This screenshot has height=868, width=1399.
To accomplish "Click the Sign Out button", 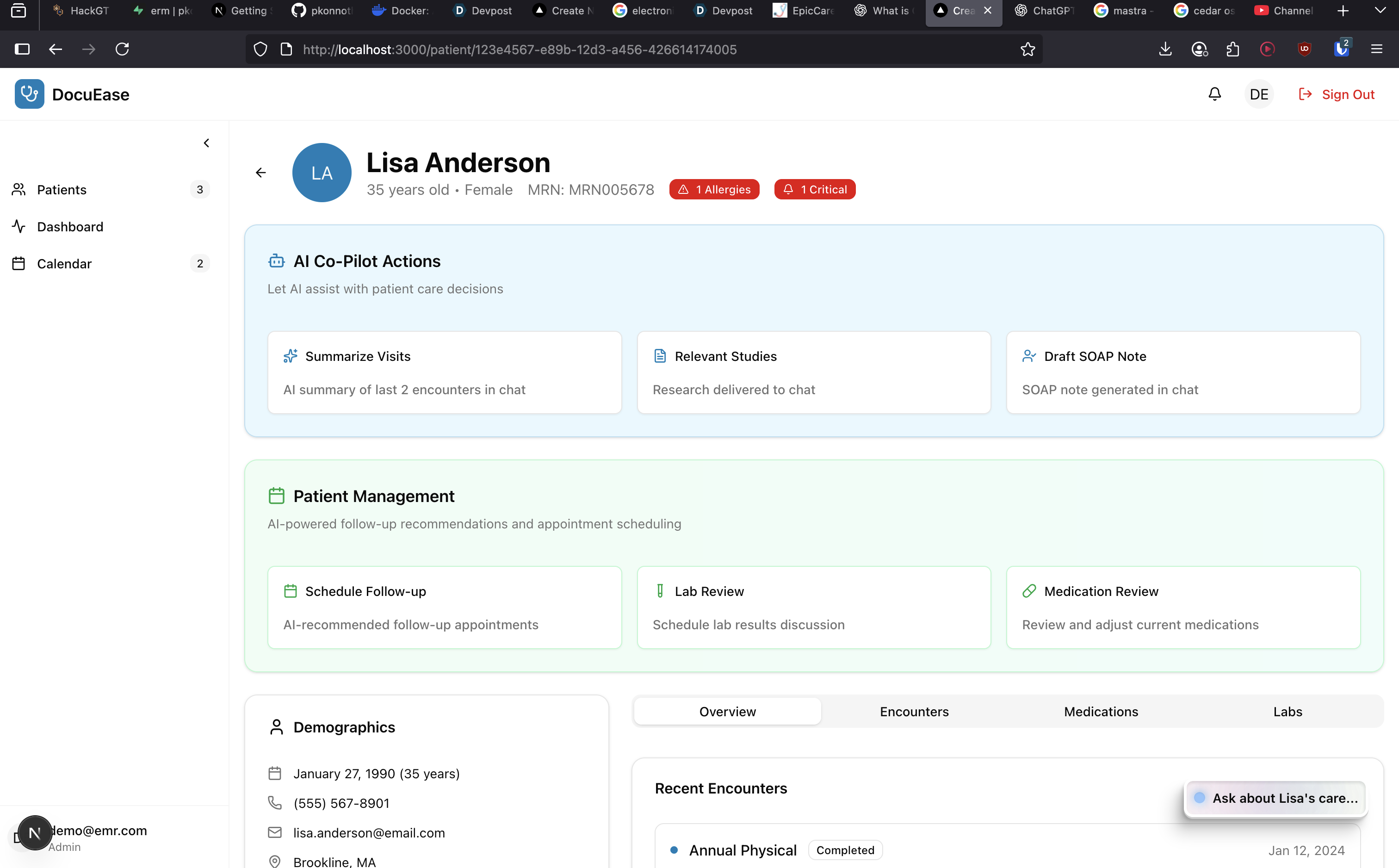I will point(1337,94).
